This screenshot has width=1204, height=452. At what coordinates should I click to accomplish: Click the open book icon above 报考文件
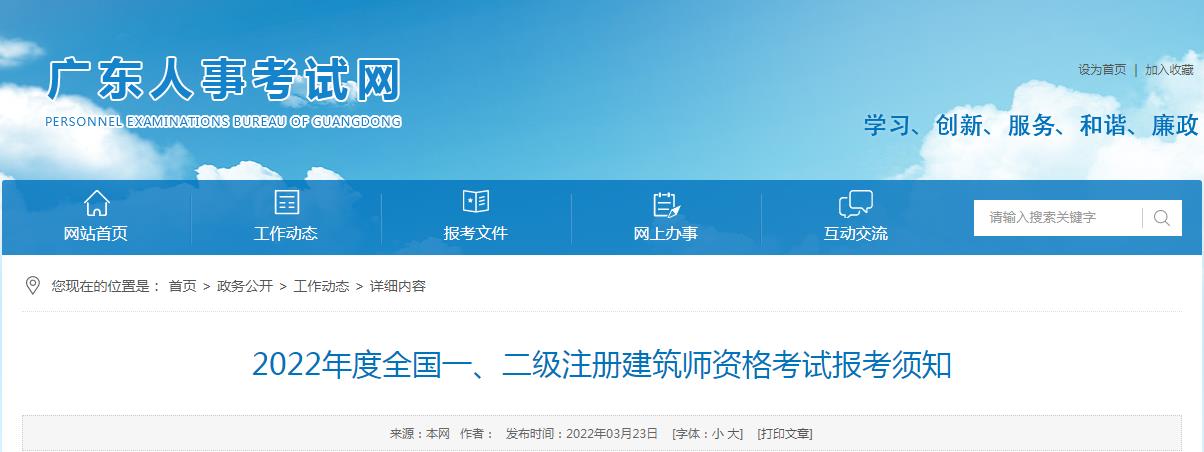476,202
